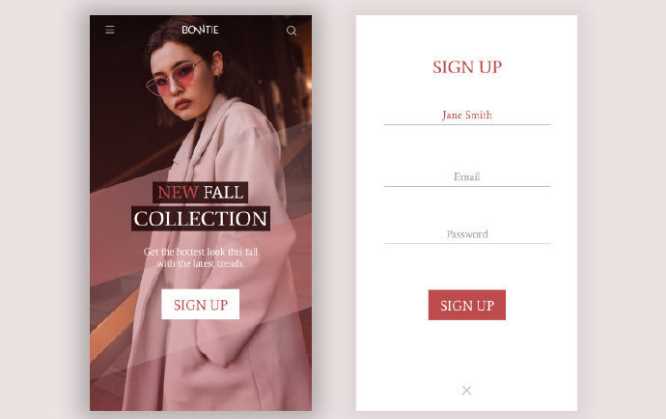Open the hamburger menu icon
Viewport: 666px width, 419px height.
pos(110,30)
